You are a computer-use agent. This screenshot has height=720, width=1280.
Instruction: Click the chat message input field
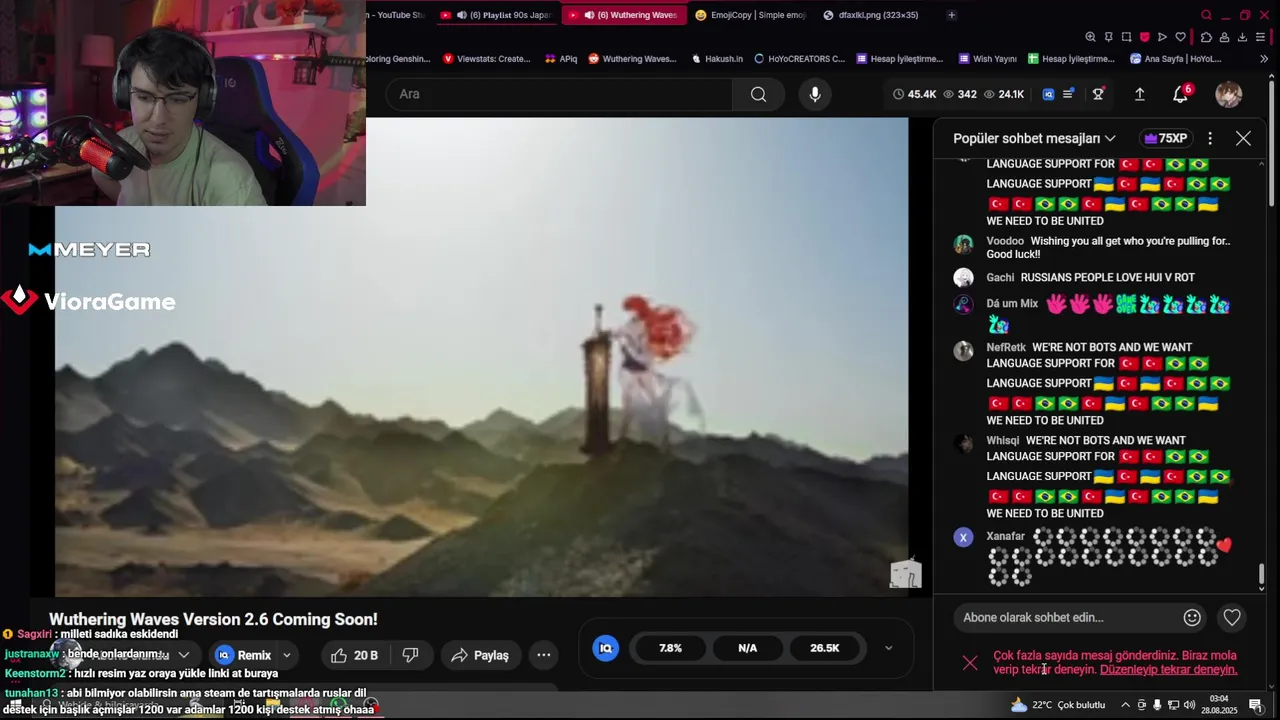1065,618
